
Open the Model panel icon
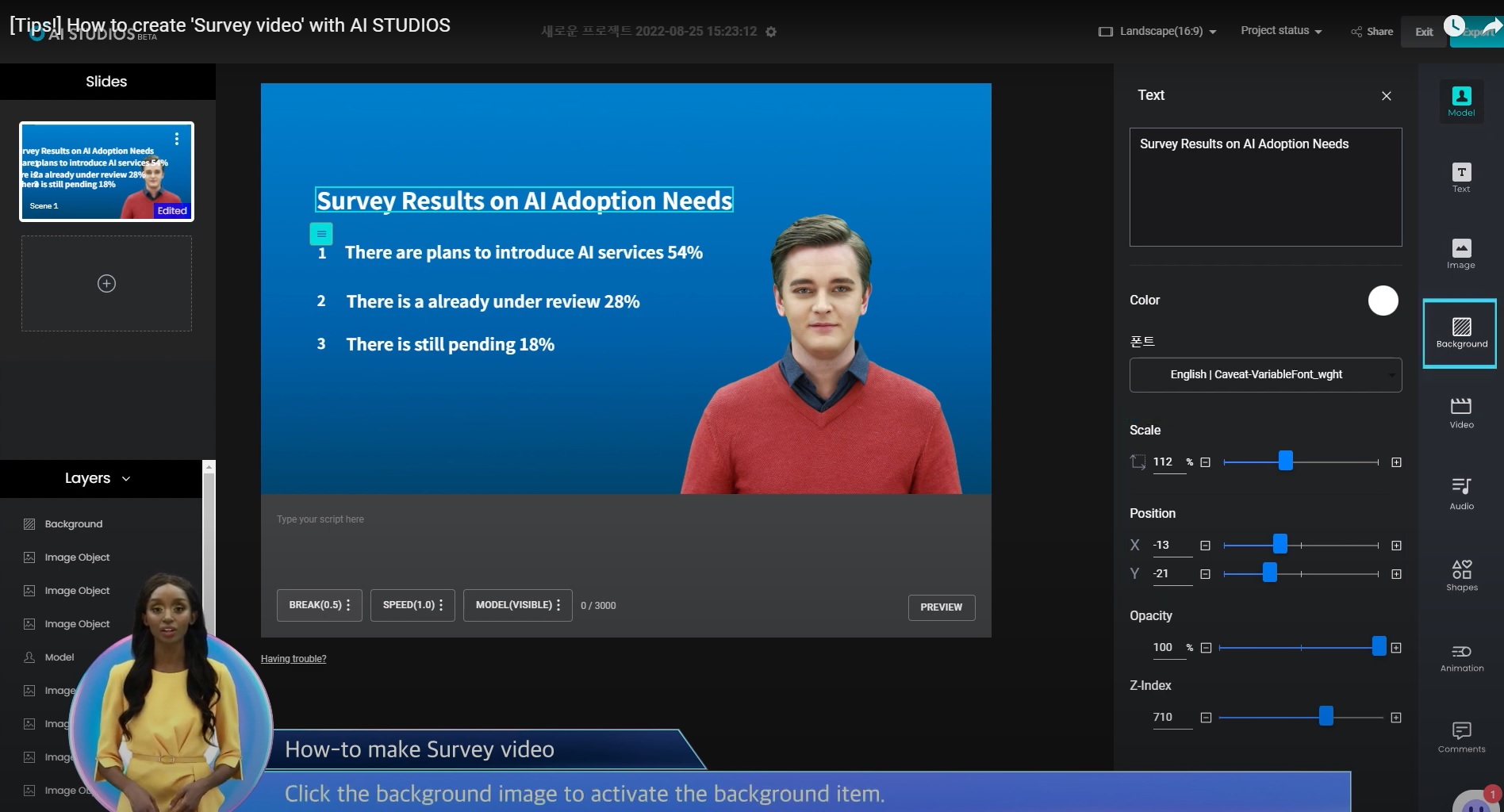click(x=1461, y=101)
